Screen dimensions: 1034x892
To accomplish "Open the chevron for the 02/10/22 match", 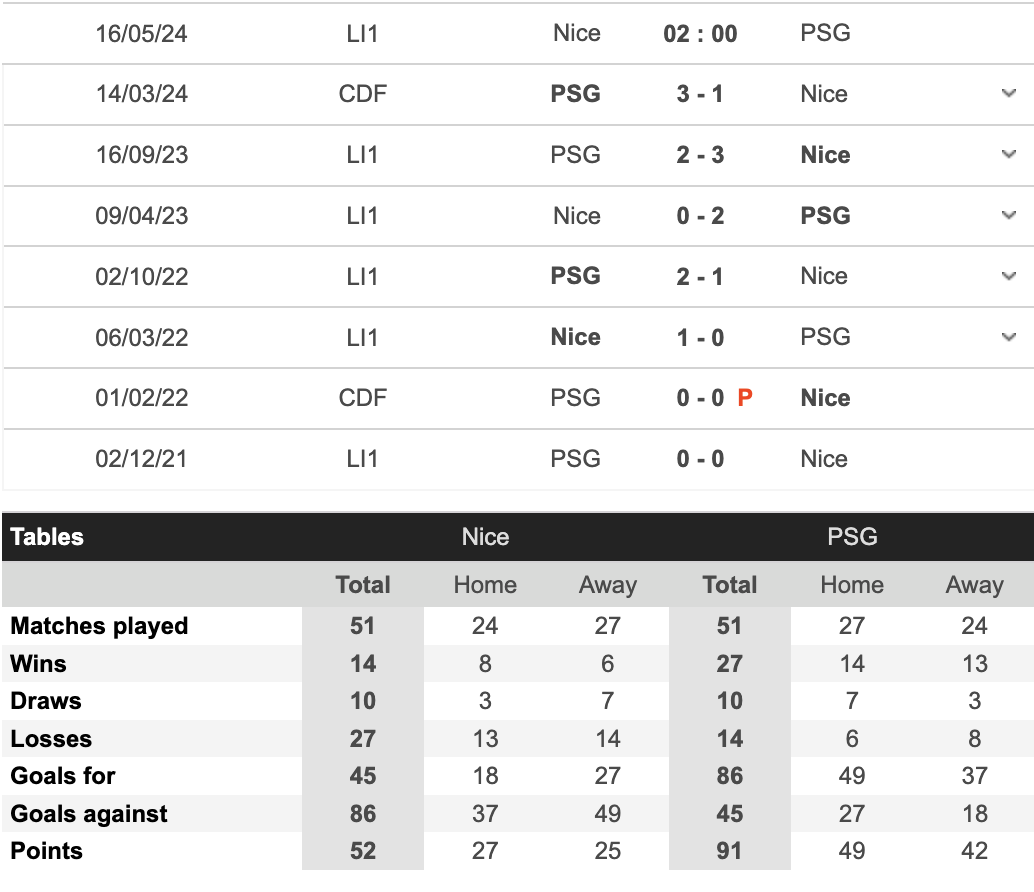I will (x=1008, y=276).
